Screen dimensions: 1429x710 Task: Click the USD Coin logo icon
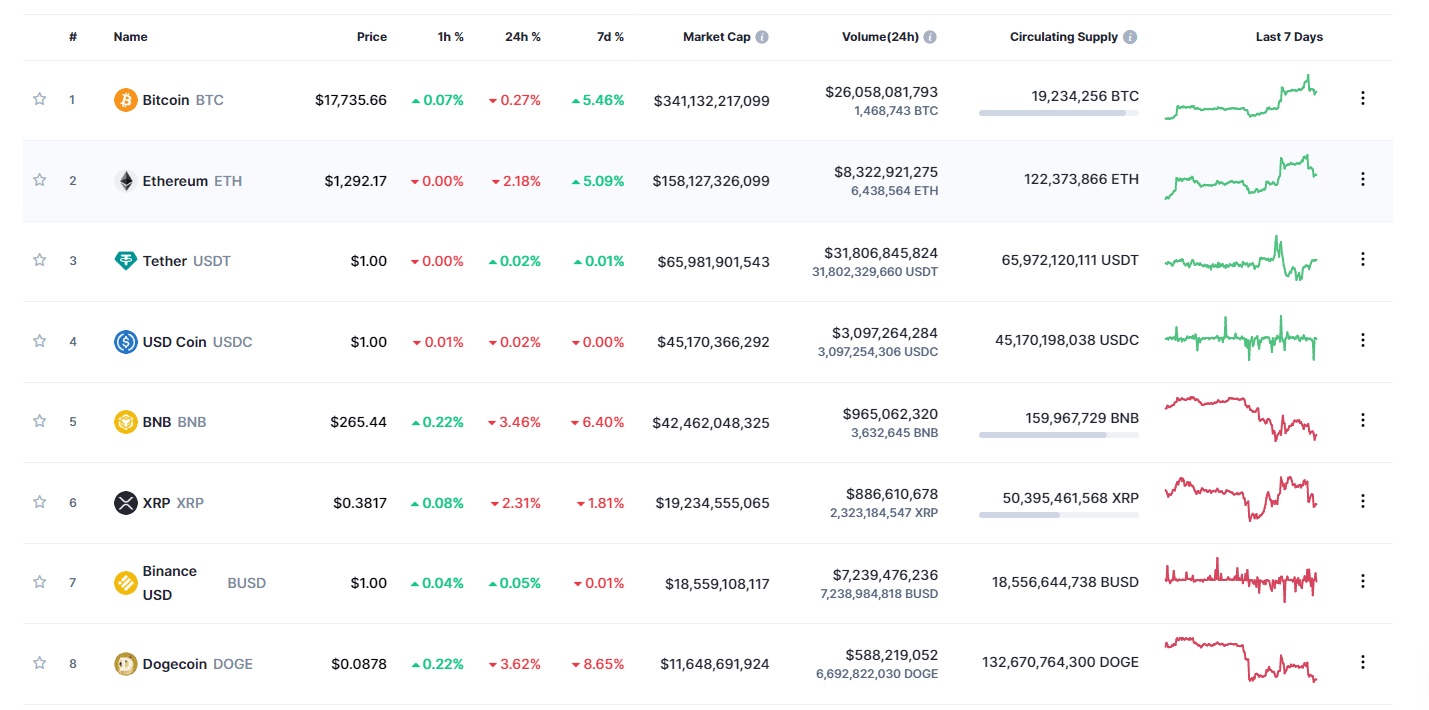pos(124,340)
